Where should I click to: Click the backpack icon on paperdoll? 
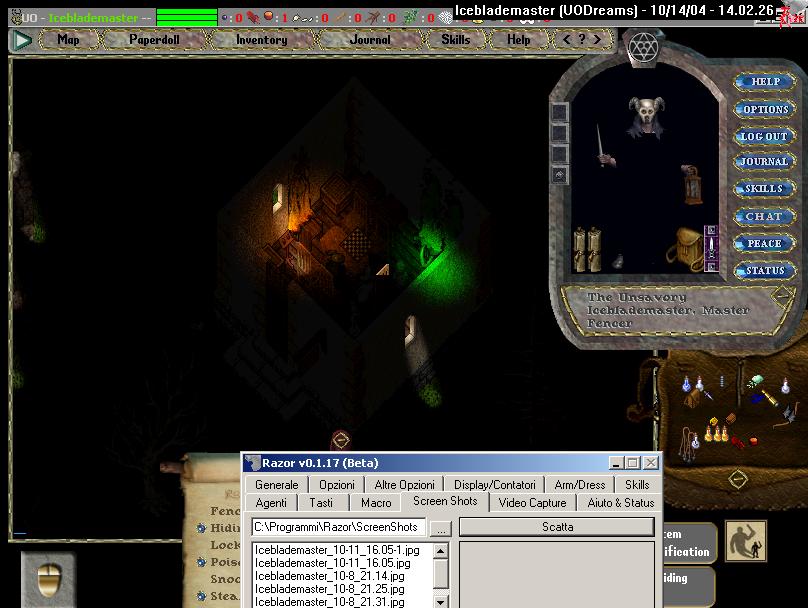(687, 247)
